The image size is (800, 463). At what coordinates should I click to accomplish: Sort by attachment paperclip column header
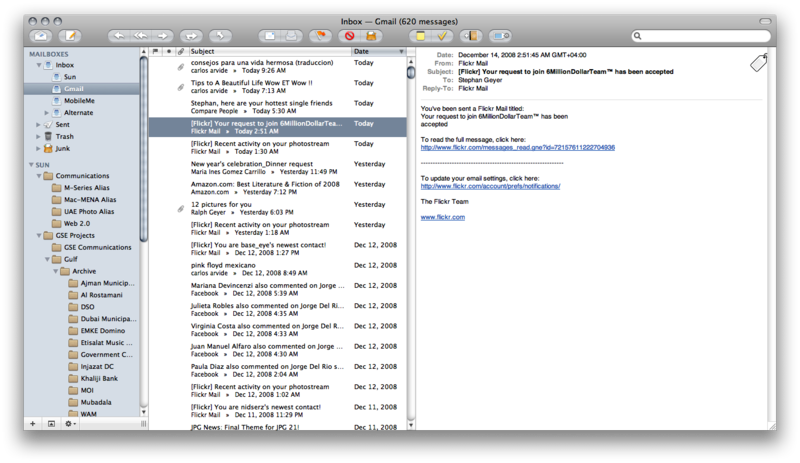pyautogui.click(x=181, y=51)
